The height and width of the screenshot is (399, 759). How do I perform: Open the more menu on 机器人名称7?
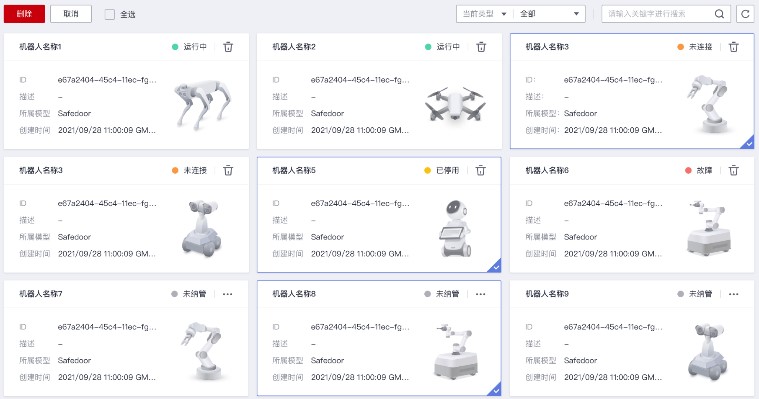(x=228, y=294)
